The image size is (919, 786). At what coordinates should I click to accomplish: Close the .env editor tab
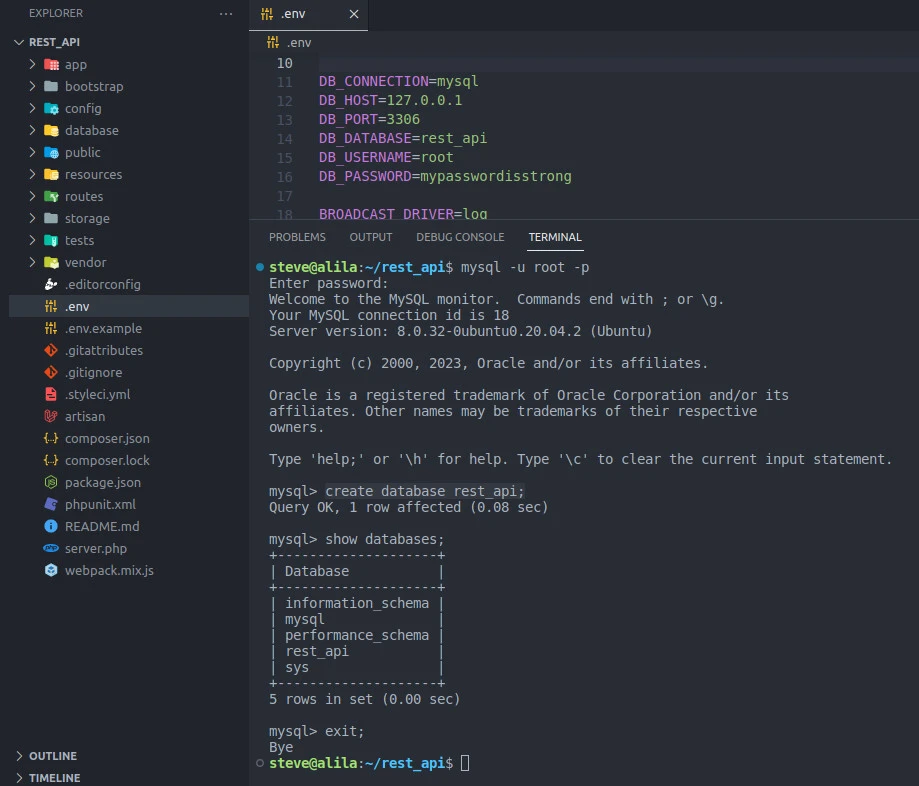point(353,14)
